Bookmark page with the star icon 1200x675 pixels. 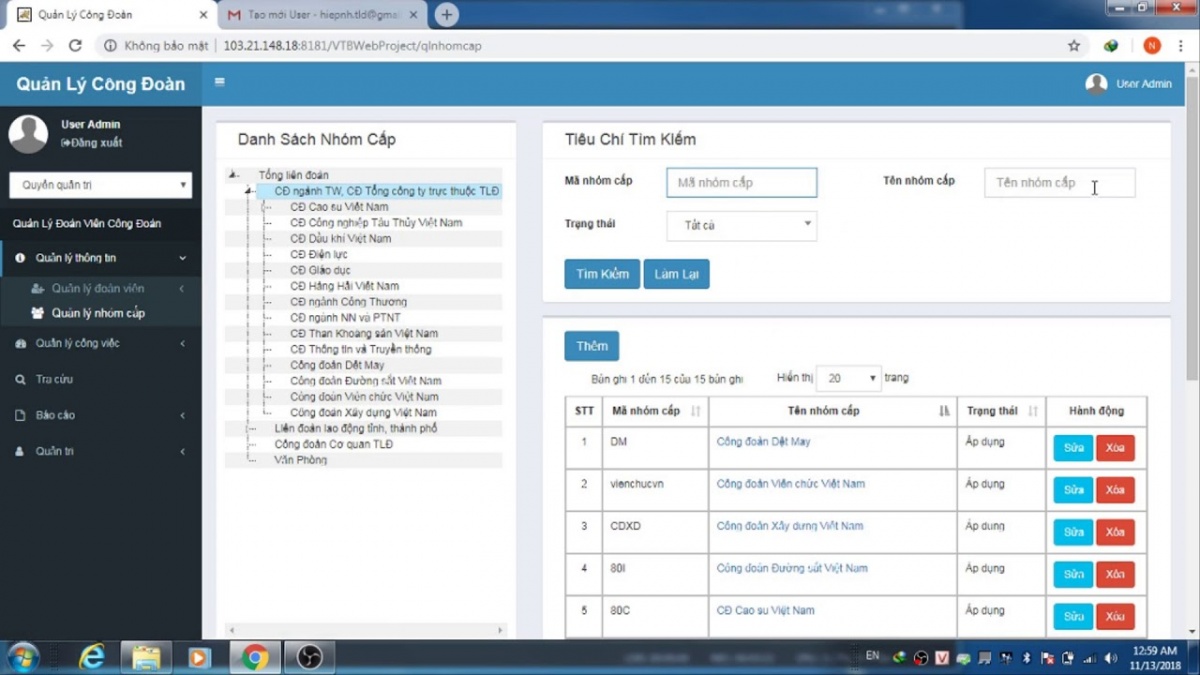1074,46
